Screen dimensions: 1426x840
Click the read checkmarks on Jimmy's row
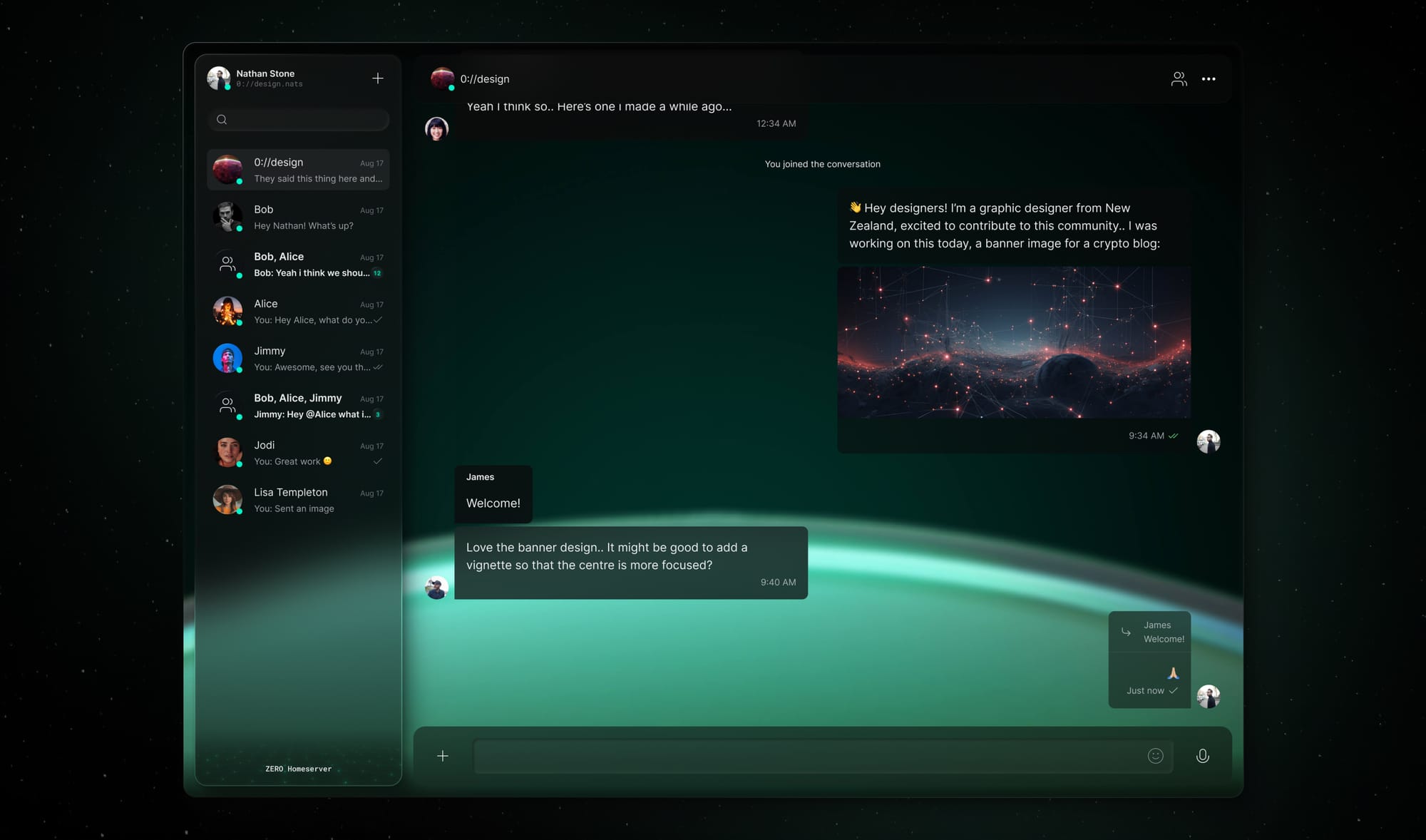click(378, 367)
